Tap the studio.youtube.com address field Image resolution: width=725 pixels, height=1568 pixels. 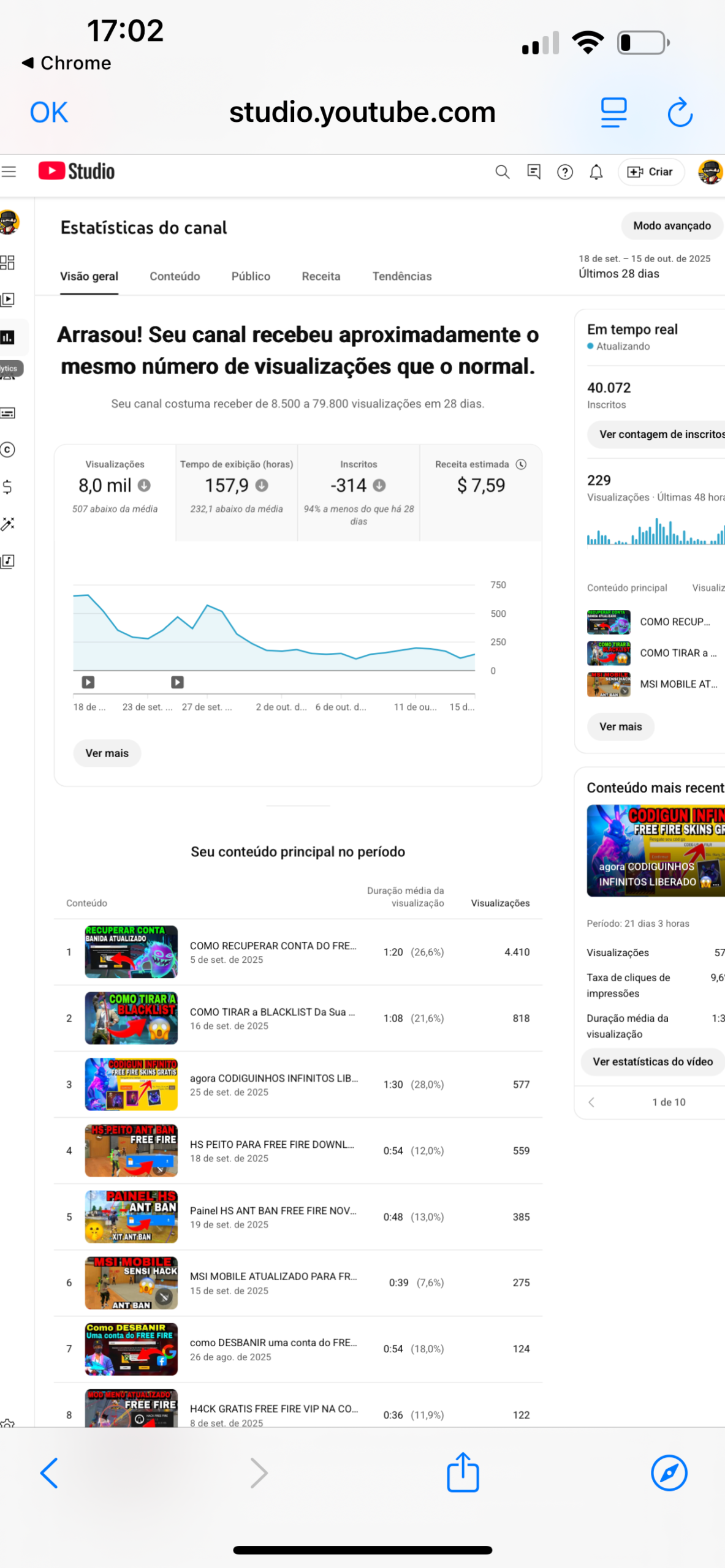coord(362,112)
